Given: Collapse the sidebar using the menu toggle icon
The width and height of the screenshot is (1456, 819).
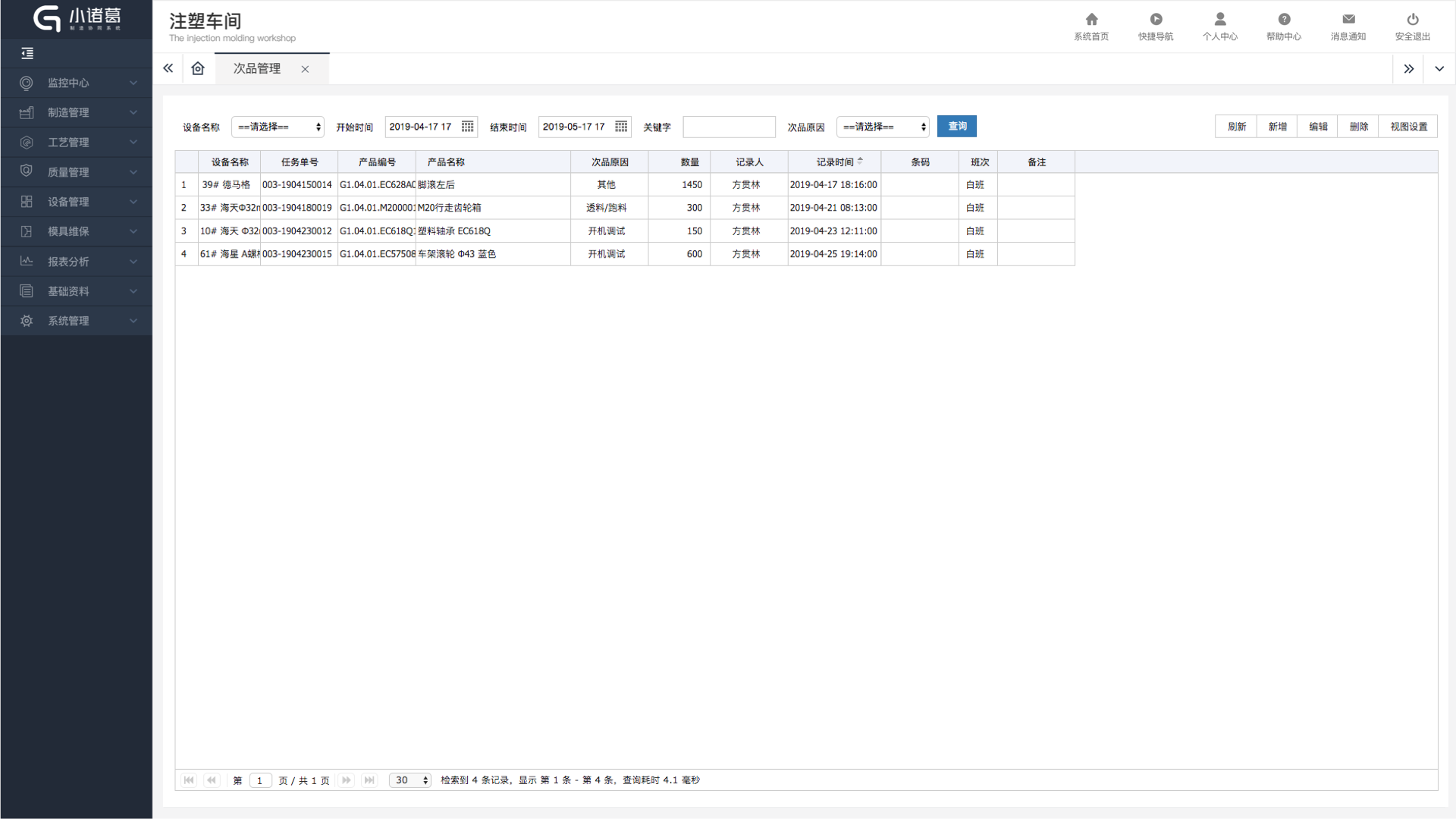Looking at the screenshot, I should 27,53.
